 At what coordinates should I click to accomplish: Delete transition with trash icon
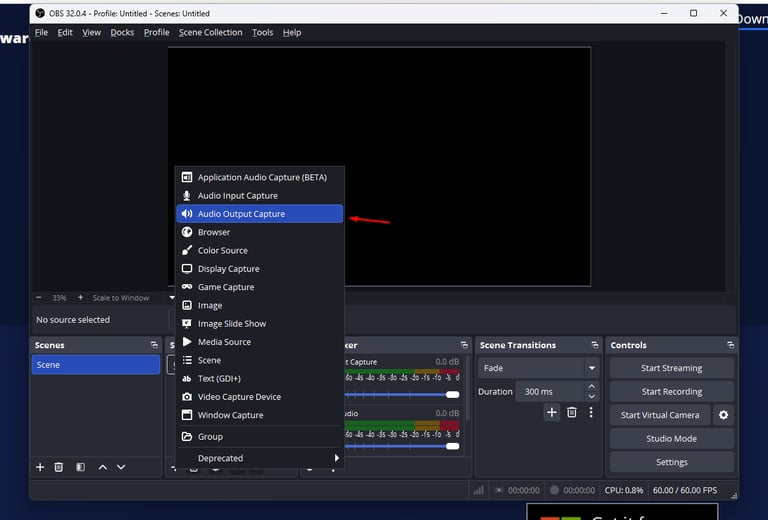pyautogui.click(x=572, y=412)
